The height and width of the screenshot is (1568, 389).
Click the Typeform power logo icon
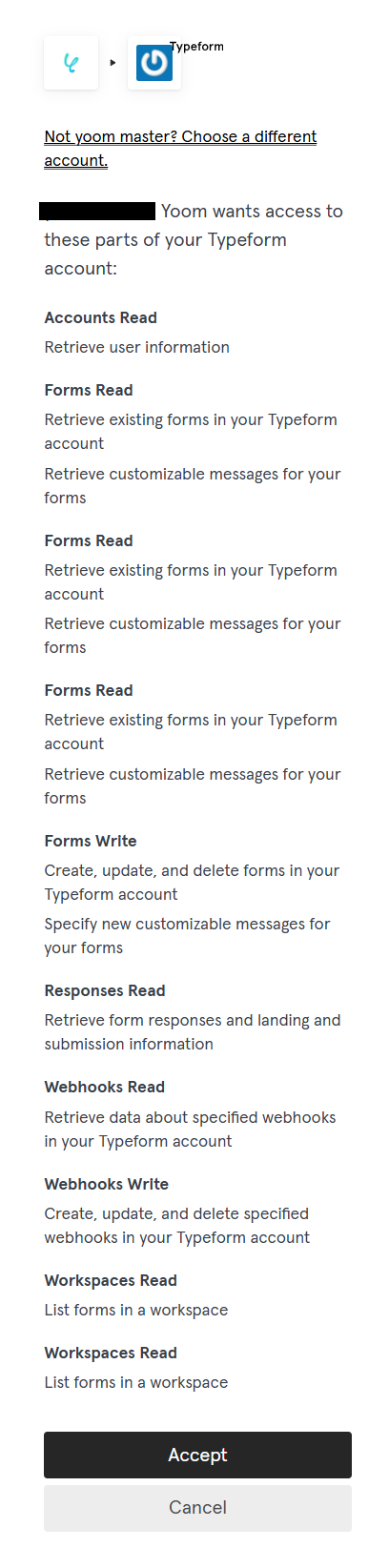(154, 63)
